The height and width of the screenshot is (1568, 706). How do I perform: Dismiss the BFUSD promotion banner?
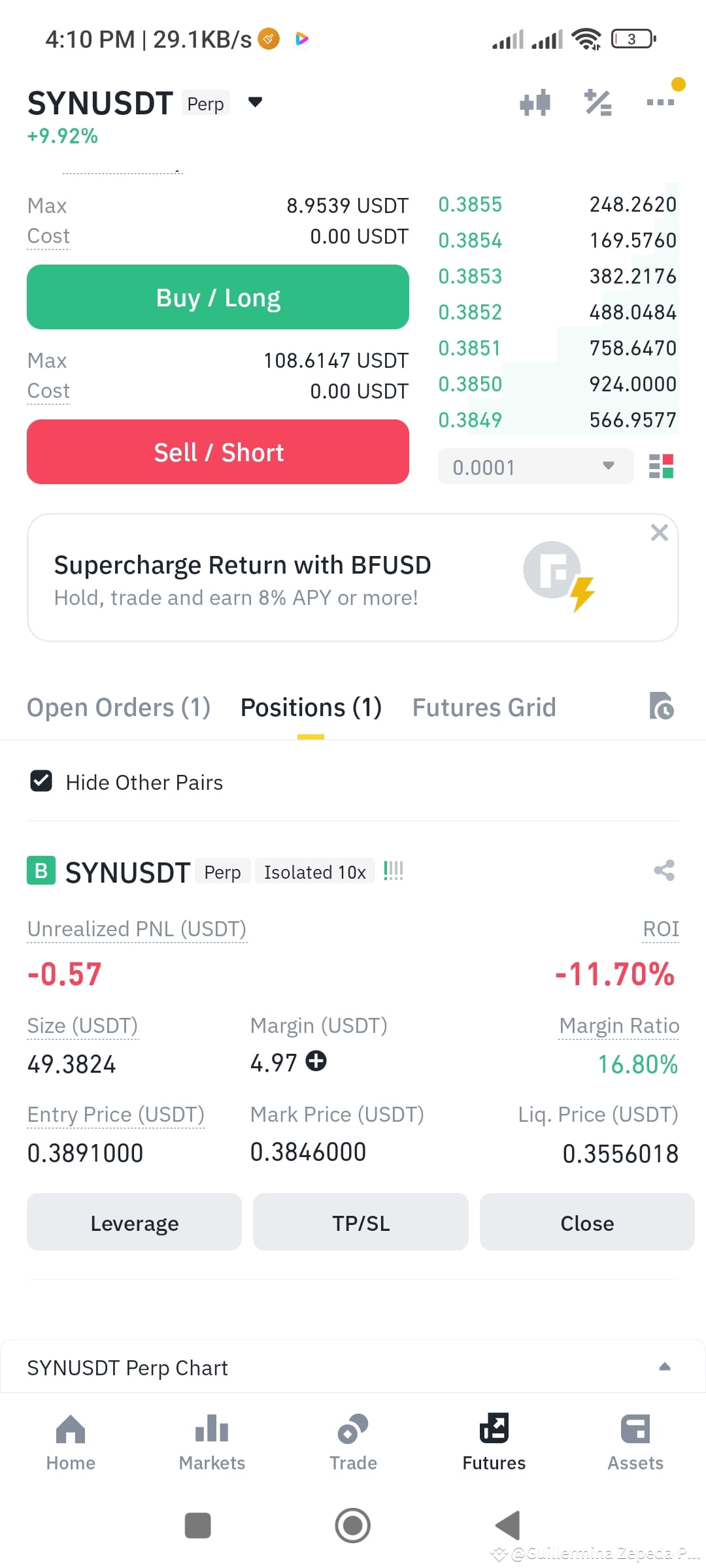[x=659, y=532]
